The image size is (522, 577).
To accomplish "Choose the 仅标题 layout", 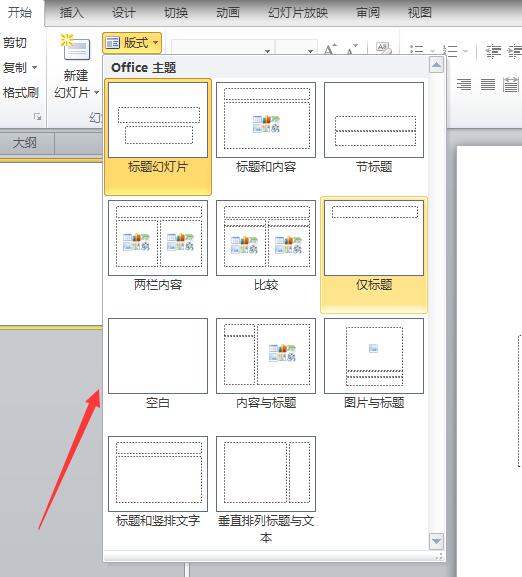I will pyautogui.click(x=374, y=255).
